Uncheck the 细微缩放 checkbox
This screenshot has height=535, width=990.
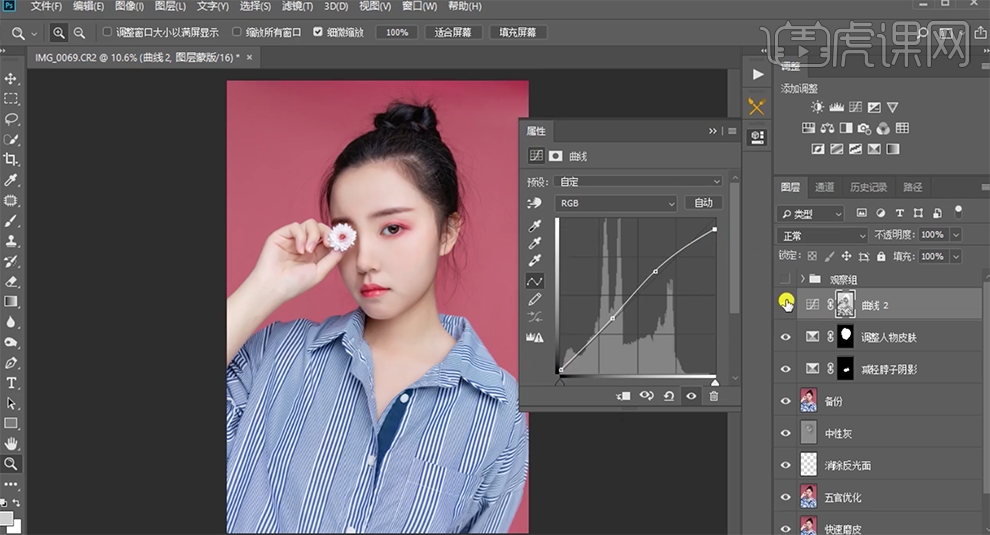pyautogui.click(x=318, y=32)
